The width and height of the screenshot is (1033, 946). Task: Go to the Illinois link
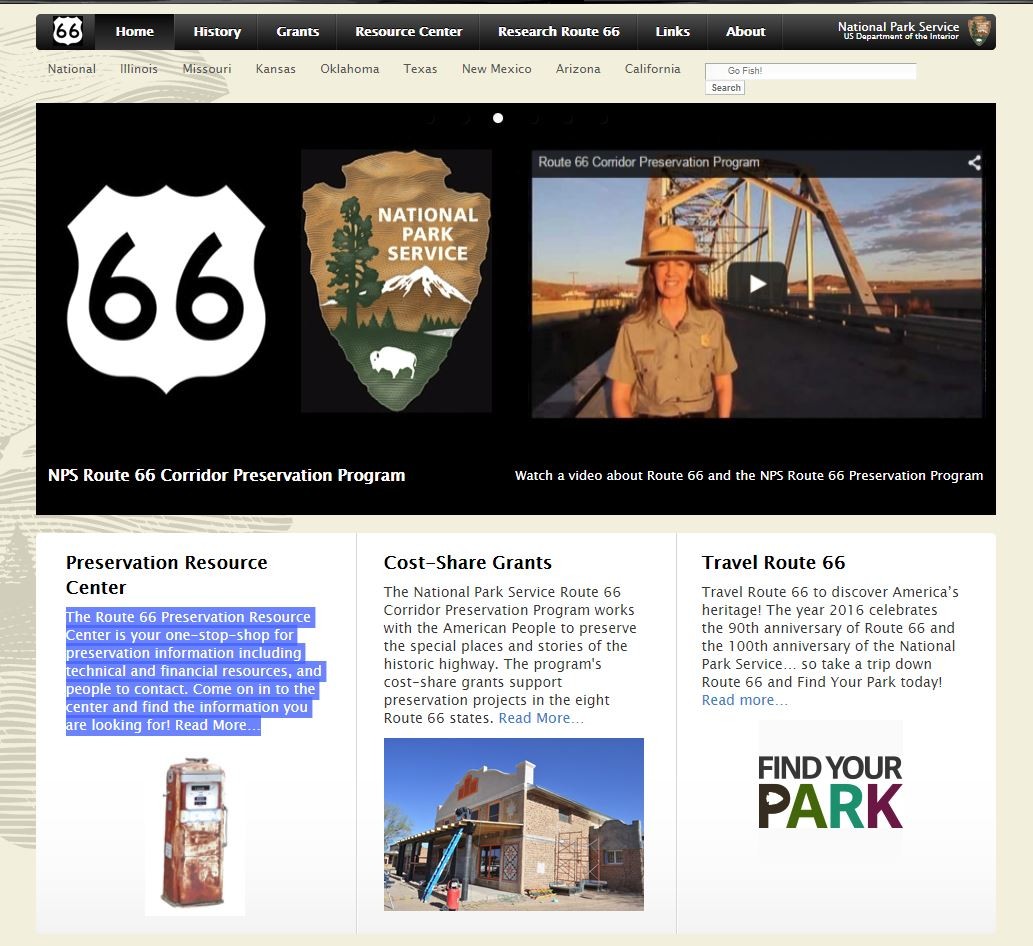click(x=139, y=69)
